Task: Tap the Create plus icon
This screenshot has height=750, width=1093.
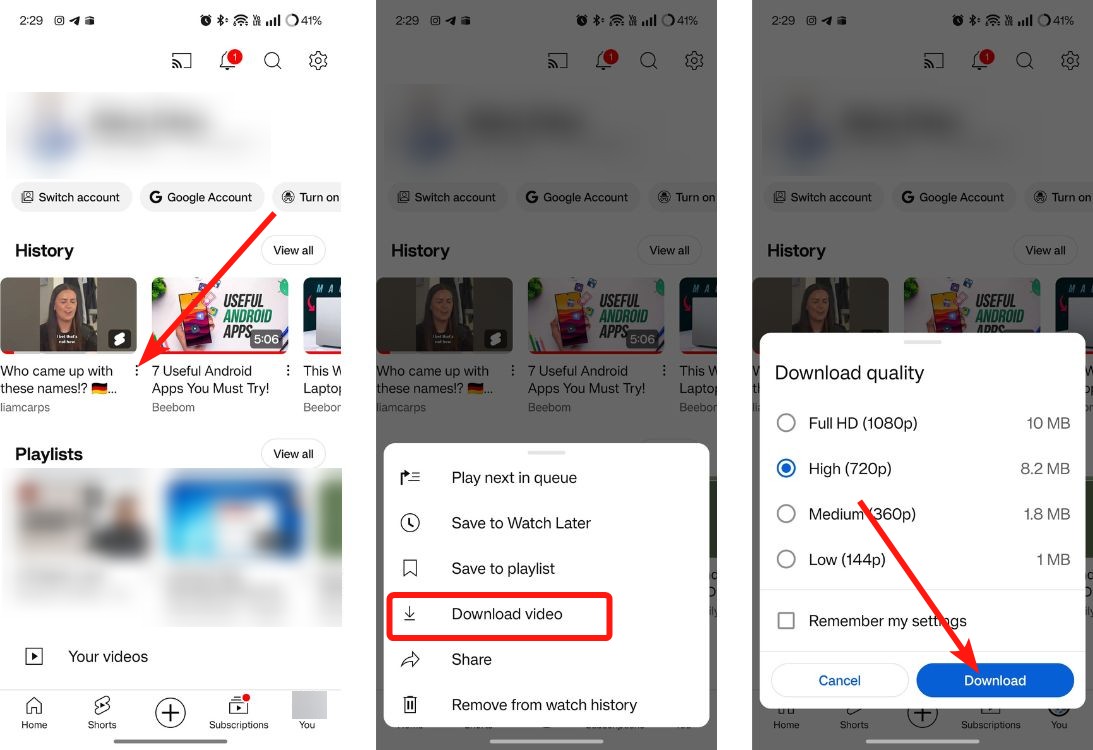Action: pyautogui.click(x=170, y=713)
